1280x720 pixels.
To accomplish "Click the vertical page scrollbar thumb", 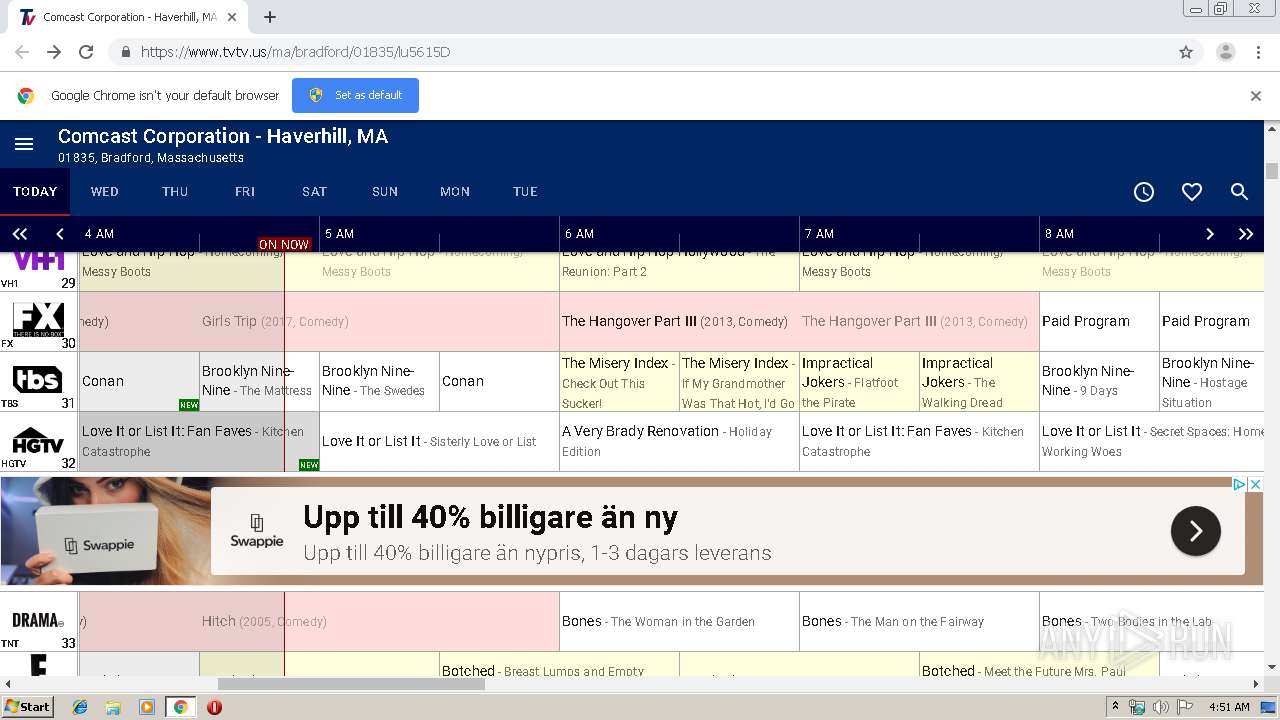I will pyautogui.click(x=1272, y=171).
